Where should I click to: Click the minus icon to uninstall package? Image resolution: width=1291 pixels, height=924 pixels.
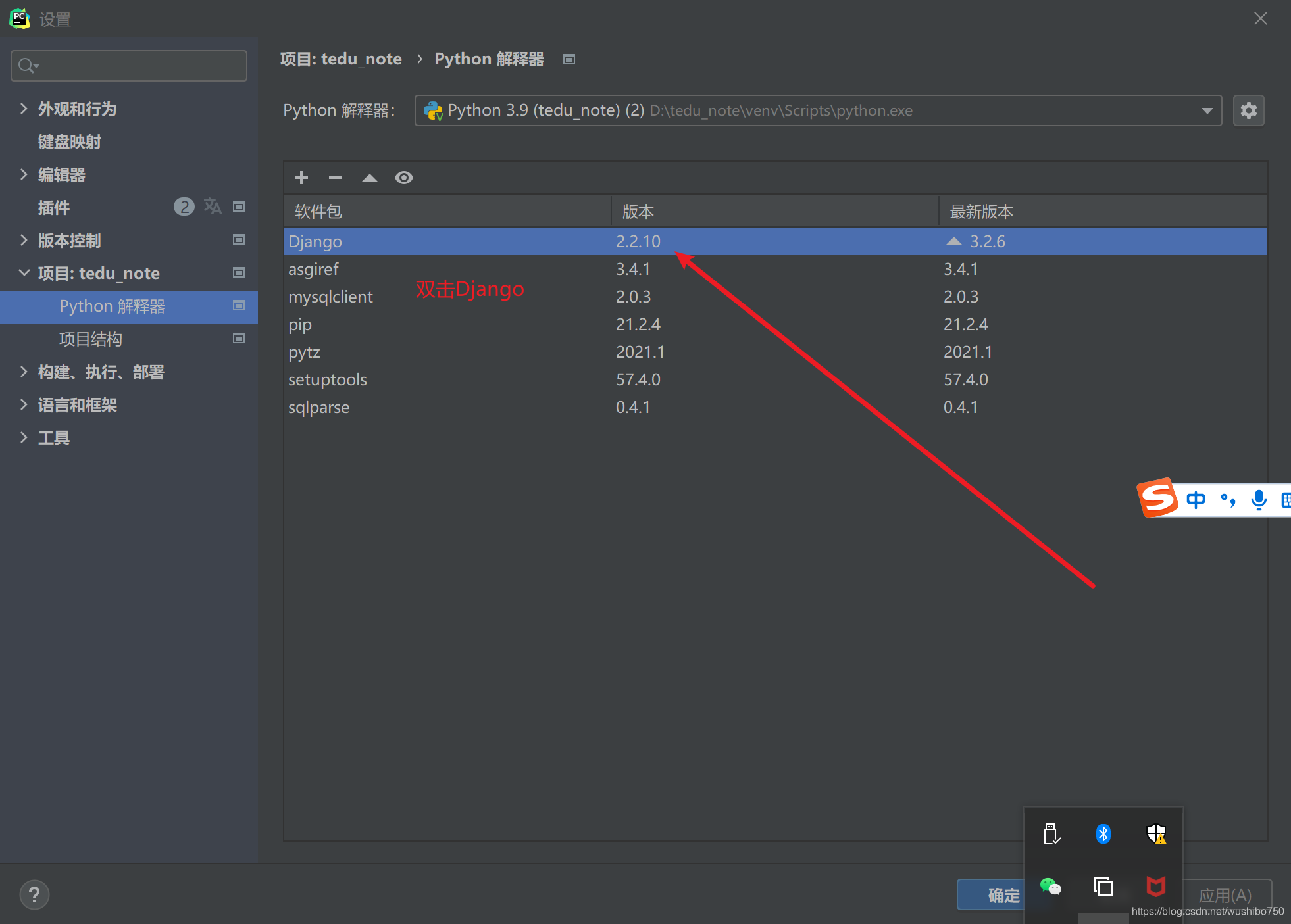pos(336,178)
